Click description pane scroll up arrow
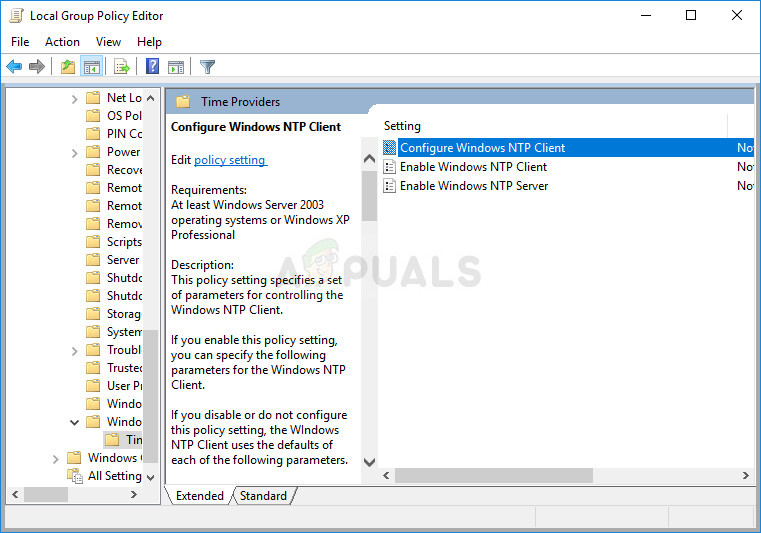The width and height of the screenshot is (761, 533). pyautogui.click(x=369, y=159)
